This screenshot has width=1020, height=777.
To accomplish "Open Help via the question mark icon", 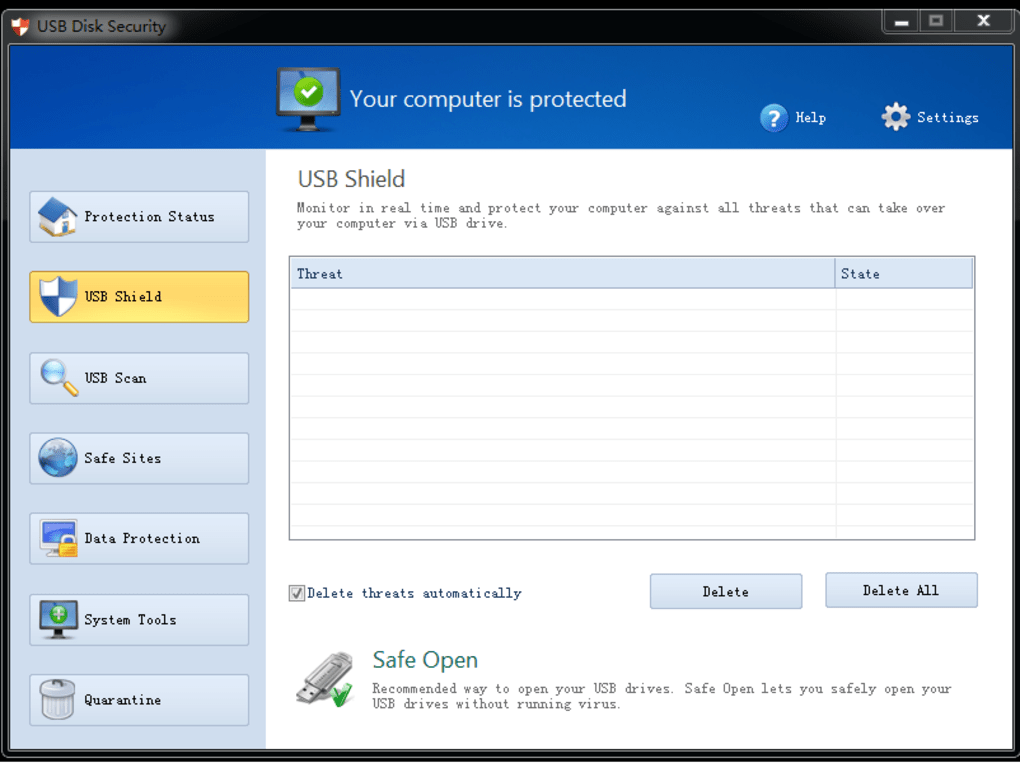I will click(x=773, y=117).
